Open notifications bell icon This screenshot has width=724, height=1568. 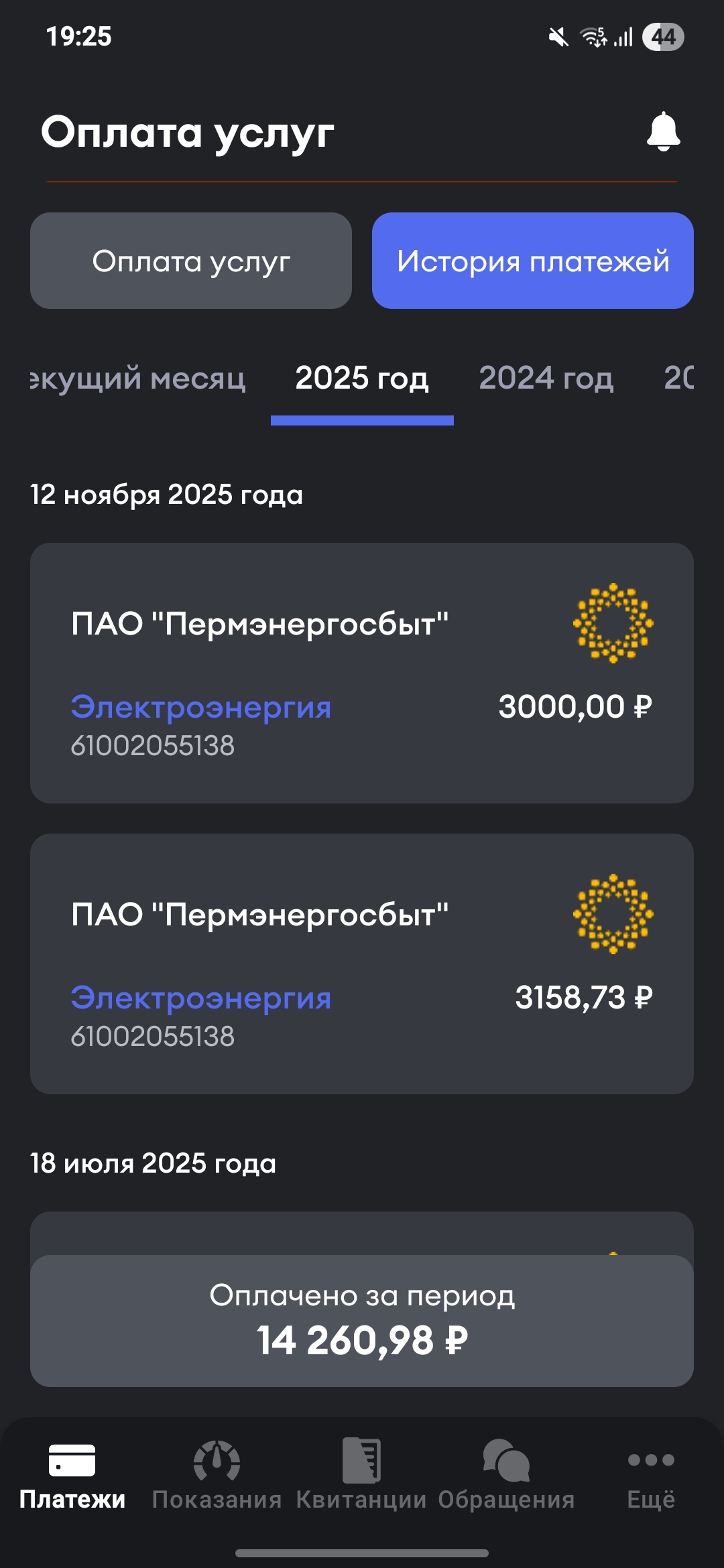[663, 131]
